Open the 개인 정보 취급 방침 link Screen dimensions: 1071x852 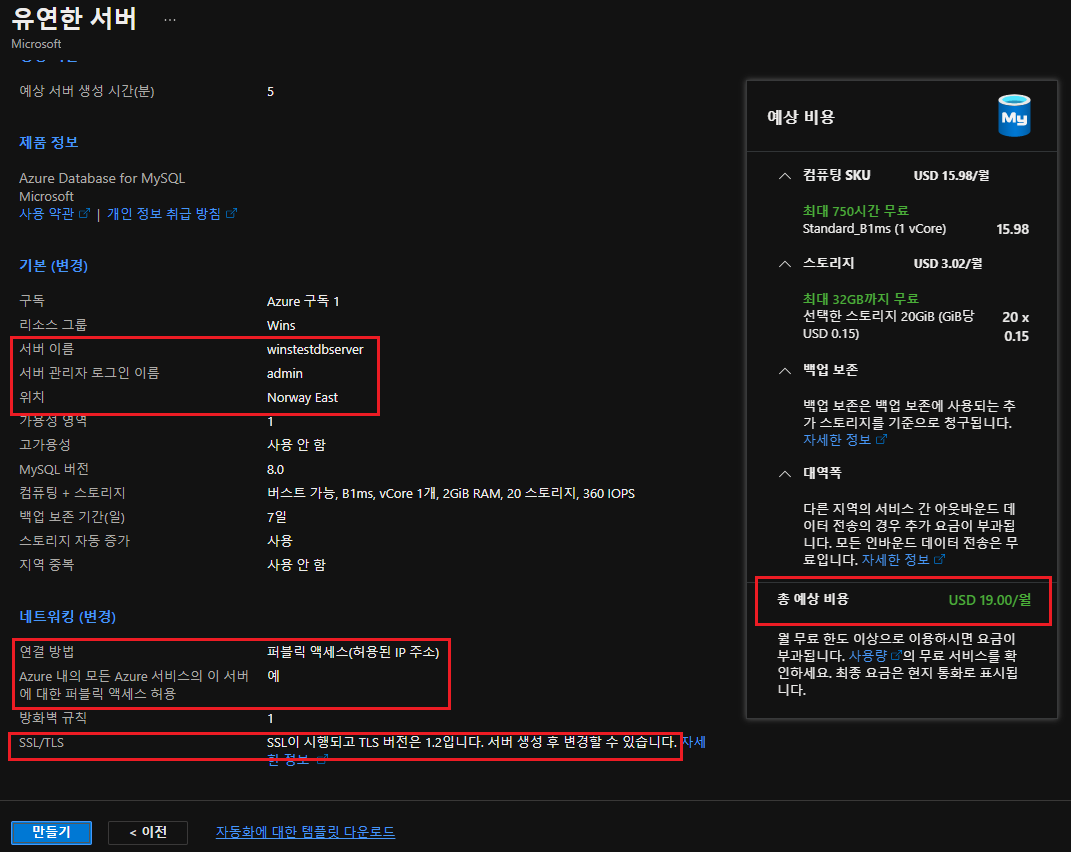[164, 214]
